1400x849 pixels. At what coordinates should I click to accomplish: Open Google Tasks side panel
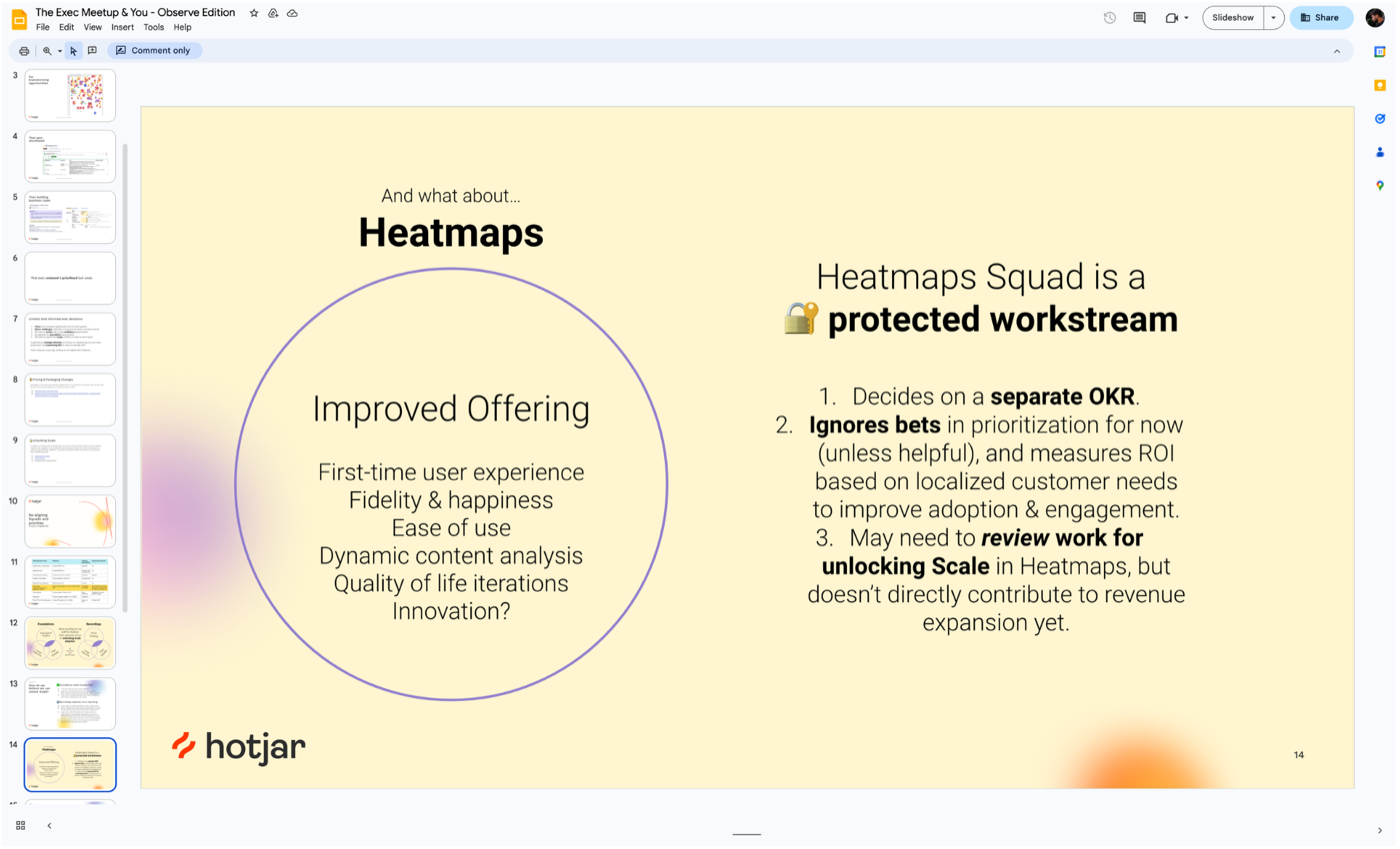(1380, 118)
